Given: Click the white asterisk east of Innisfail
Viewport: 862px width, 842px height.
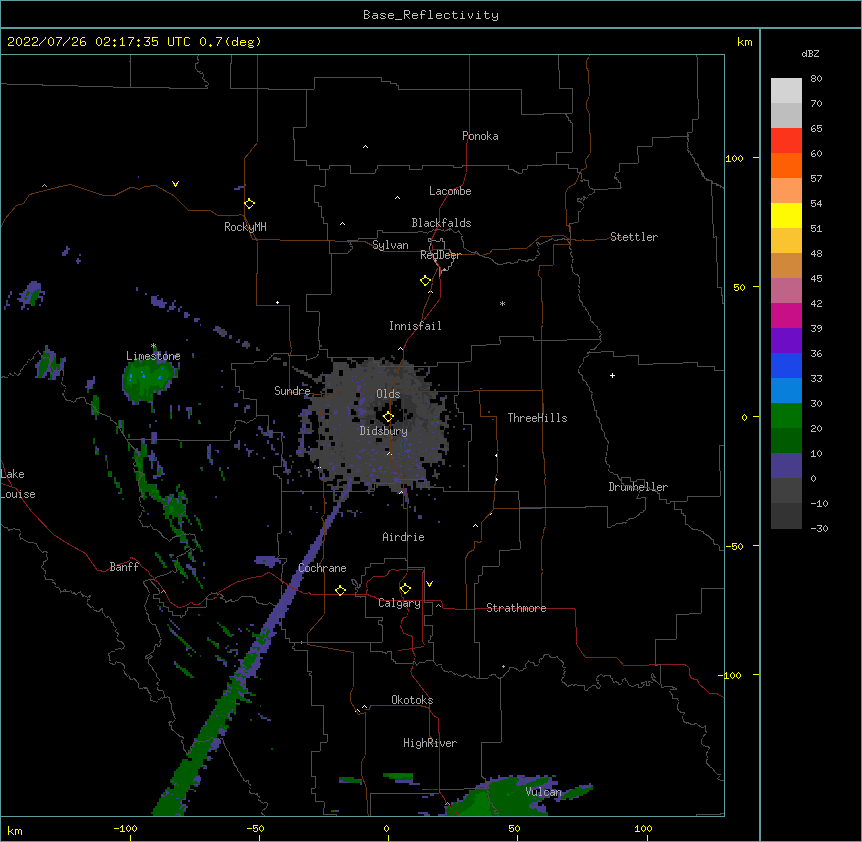Looking at the screenshot, I should 502,303.
